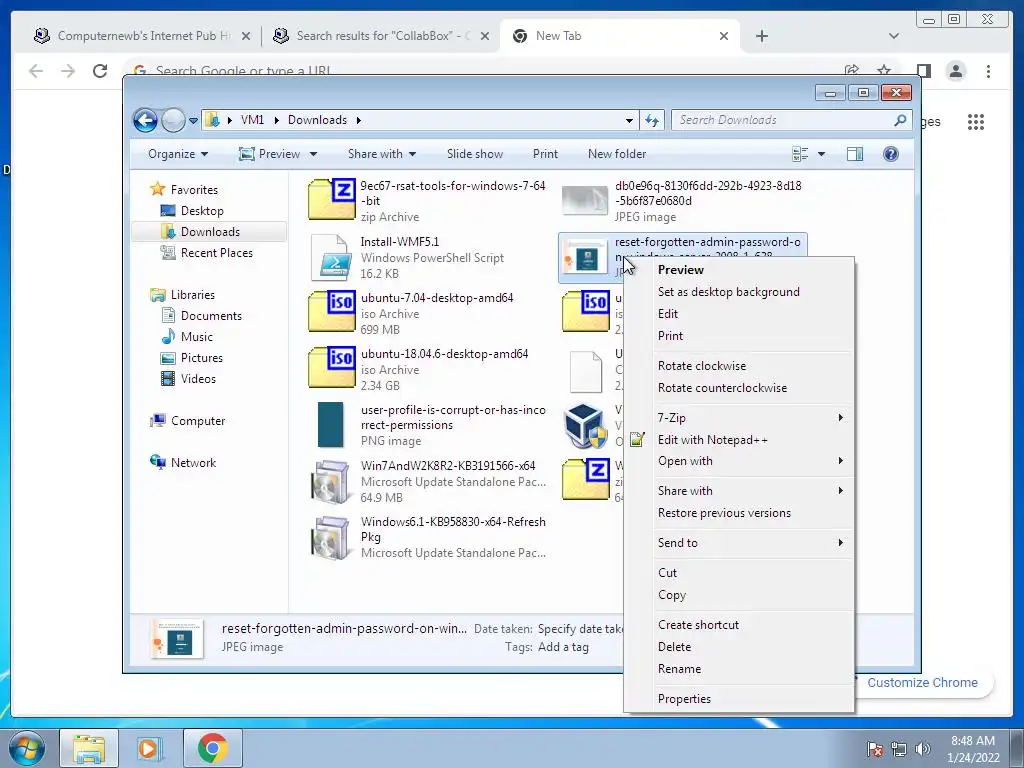This screenshot has height=768, width=1024.
Task: Open a new Chrome tab with plus
Action: point(761,36)
